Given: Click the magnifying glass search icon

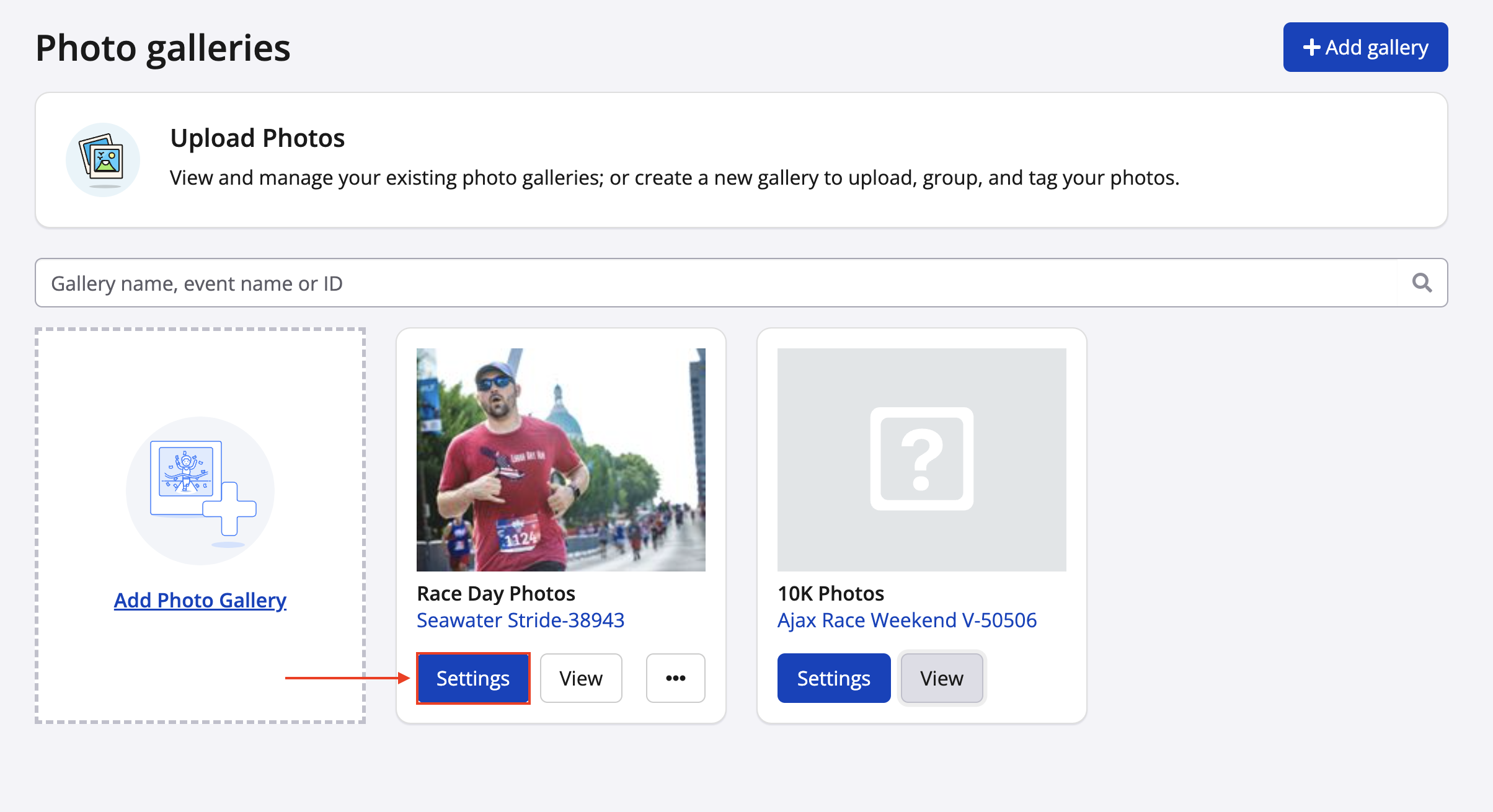Looking at the screenshot, I should [x=1422, y=283].
